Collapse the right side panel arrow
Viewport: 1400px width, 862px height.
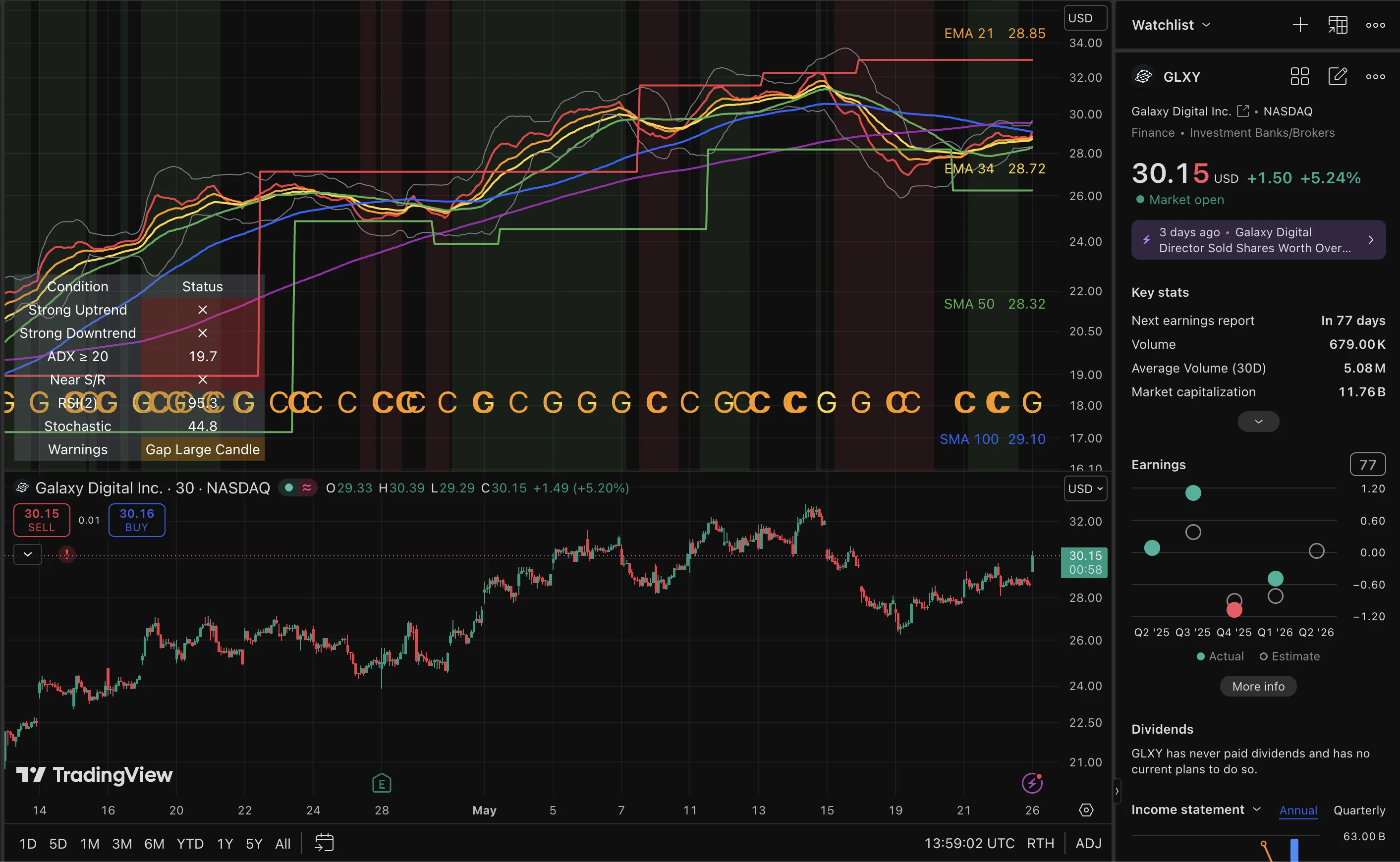tap(1117, 791)
